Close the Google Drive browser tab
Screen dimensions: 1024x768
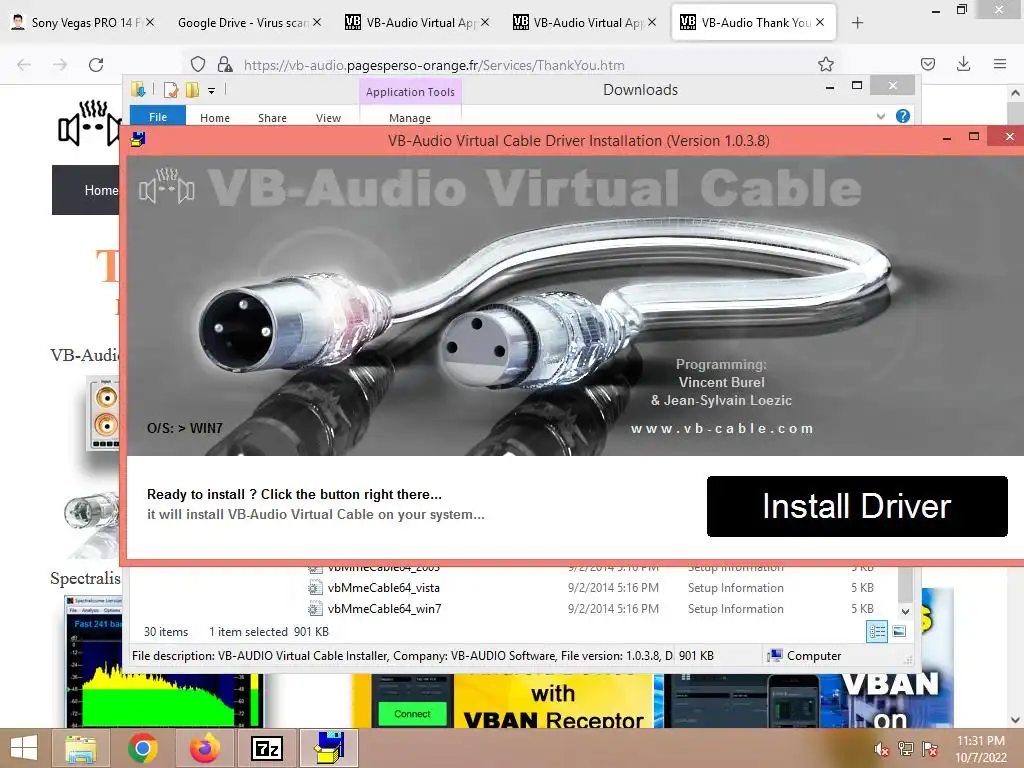click(317, 22)
